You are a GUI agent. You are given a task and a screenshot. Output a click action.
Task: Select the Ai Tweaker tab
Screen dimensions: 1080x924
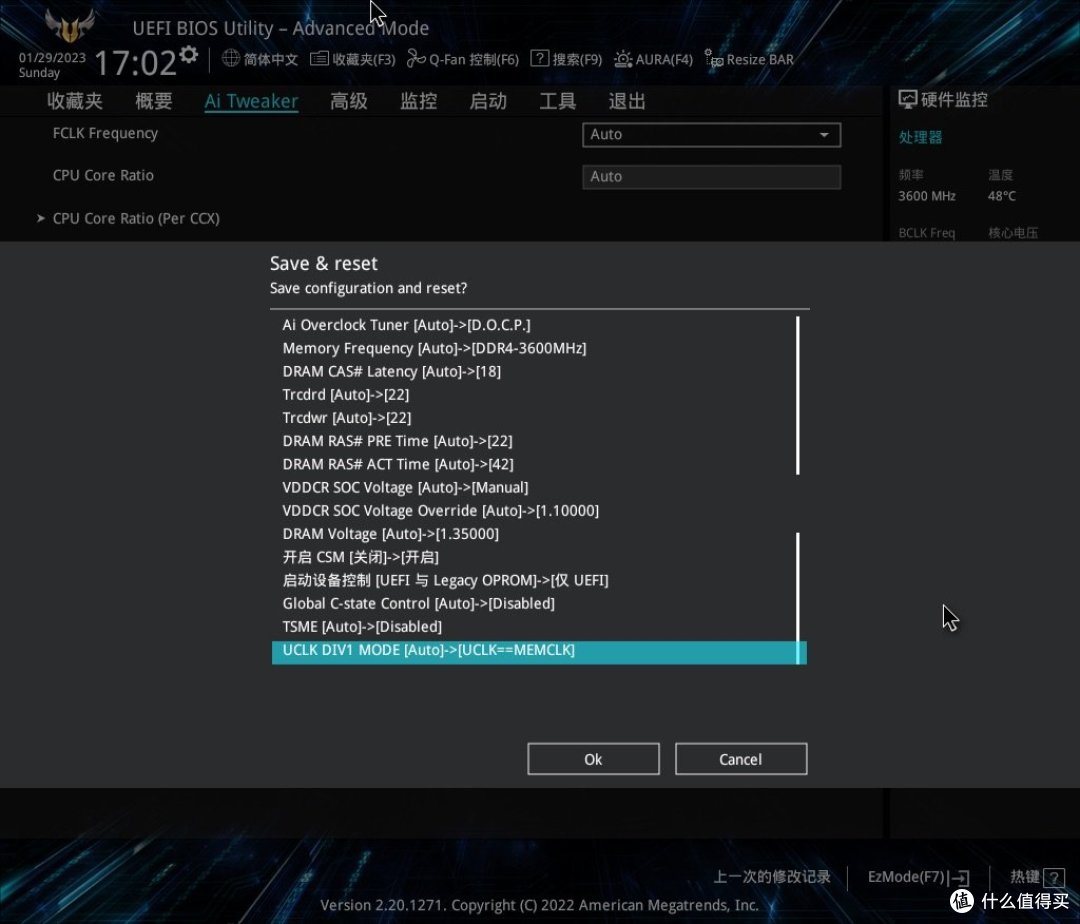(x=251, y=101)
